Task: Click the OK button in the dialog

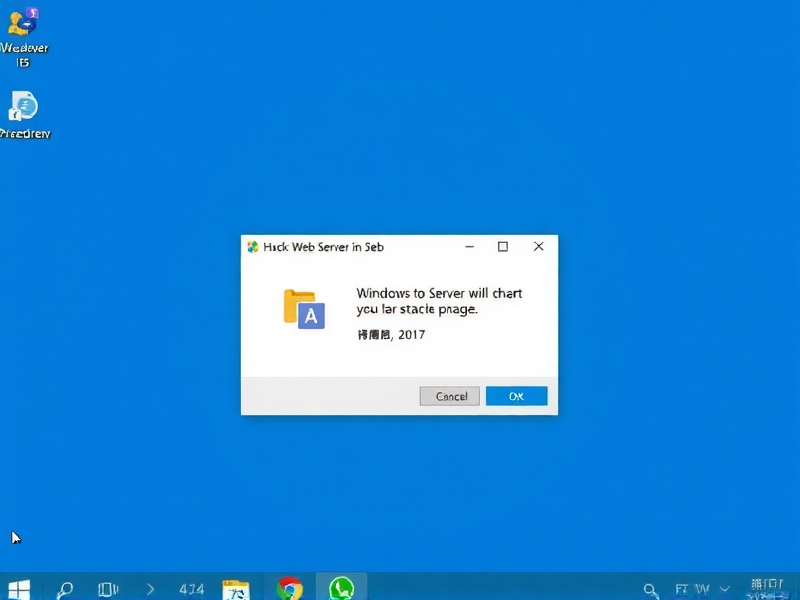Action: (516, 396)
